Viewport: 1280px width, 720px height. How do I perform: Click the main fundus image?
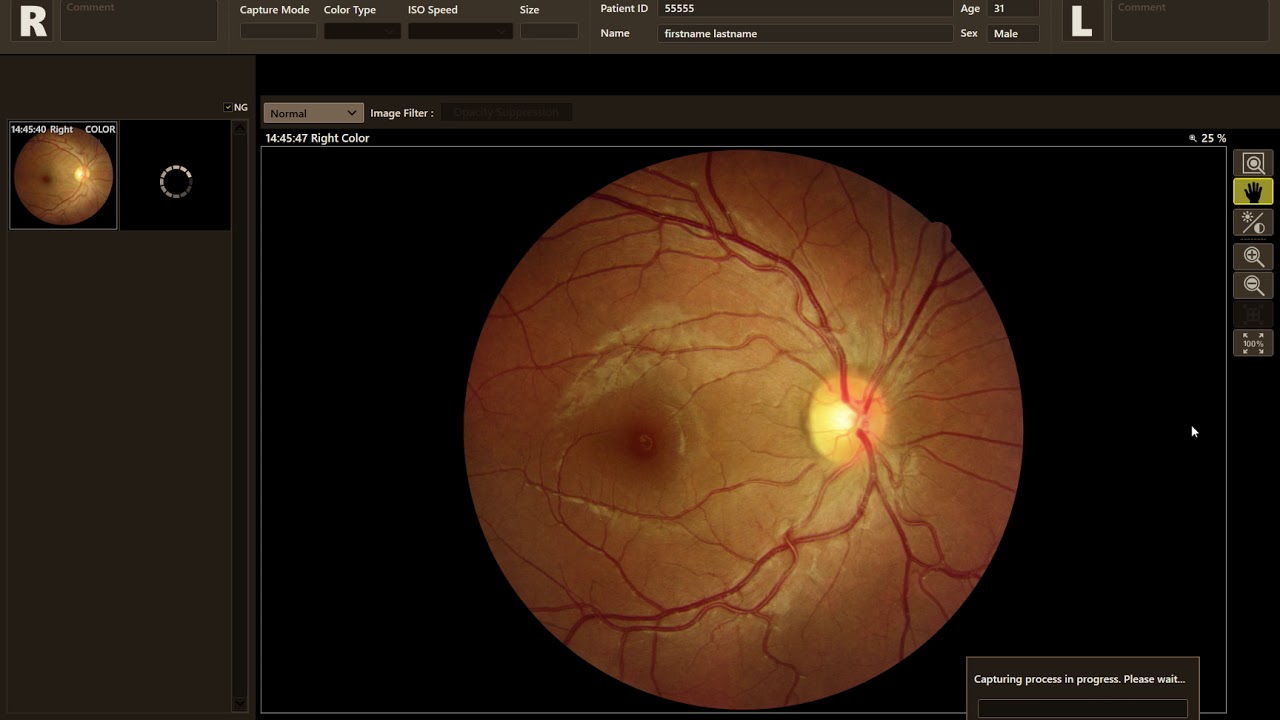tap(743, 430)
